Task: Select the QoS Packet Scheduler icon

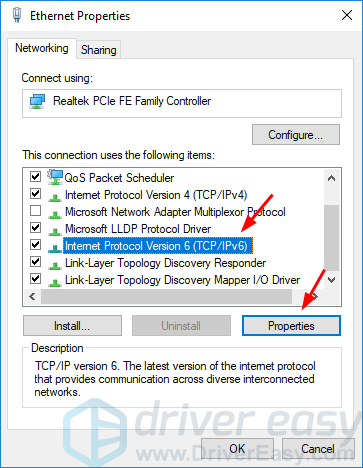Action: (x=55, y=177)
